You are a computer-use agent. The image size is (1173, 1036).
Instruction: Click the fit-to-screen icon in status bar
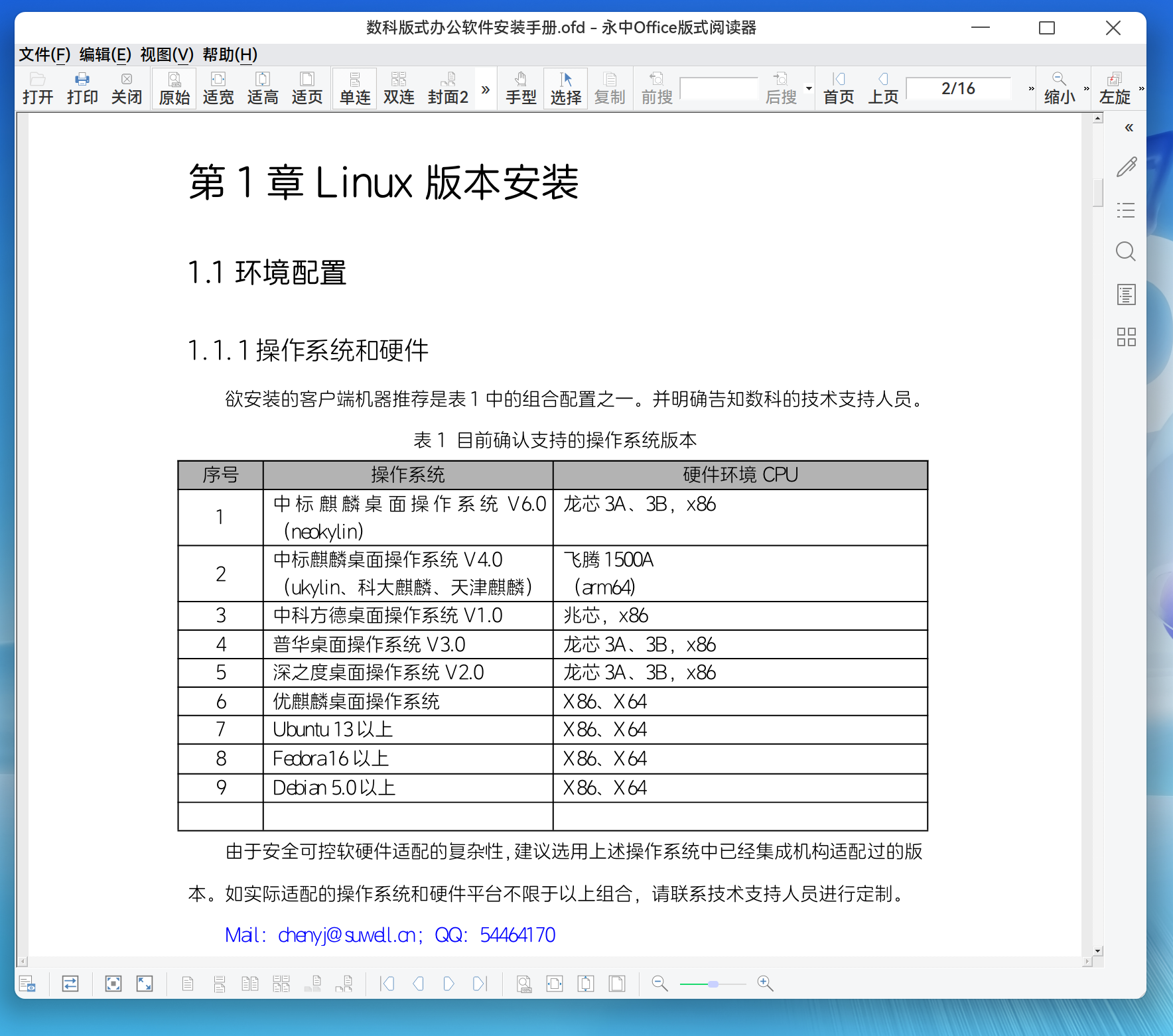113,984
